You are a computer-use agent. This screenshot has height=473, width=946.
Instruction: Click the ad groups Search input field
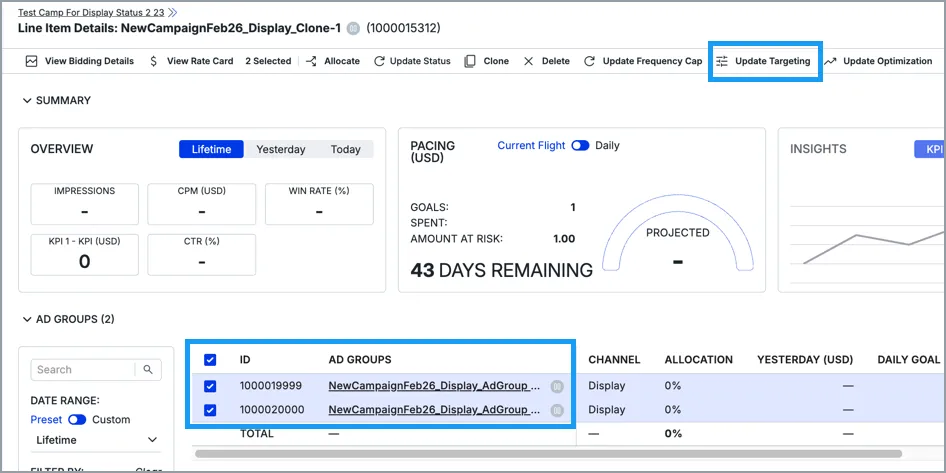[83, 370]
